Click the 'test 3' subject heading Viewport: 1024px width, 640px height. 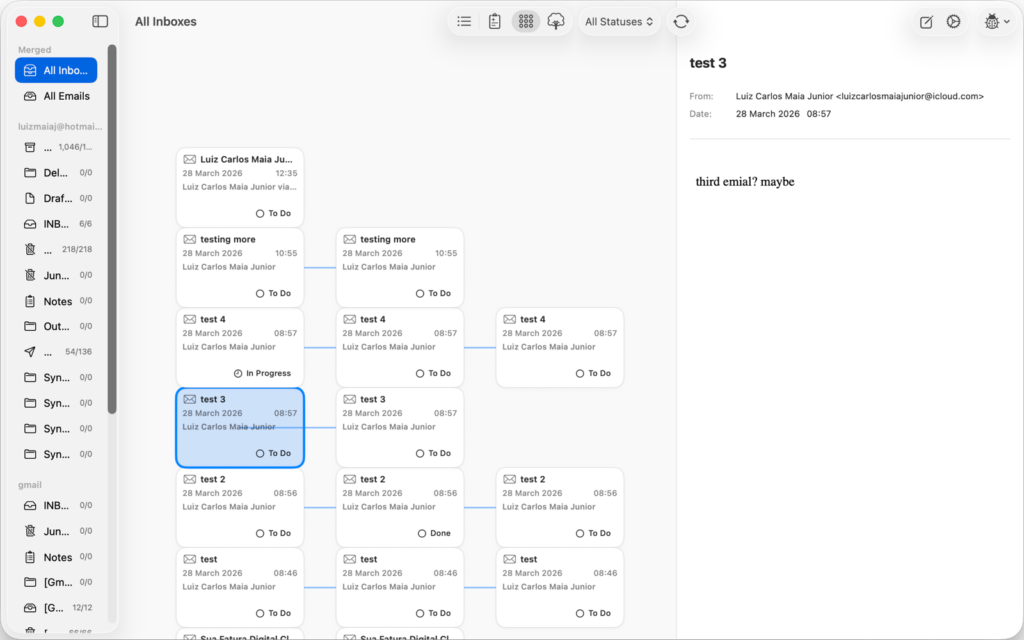tap(708, 63)
